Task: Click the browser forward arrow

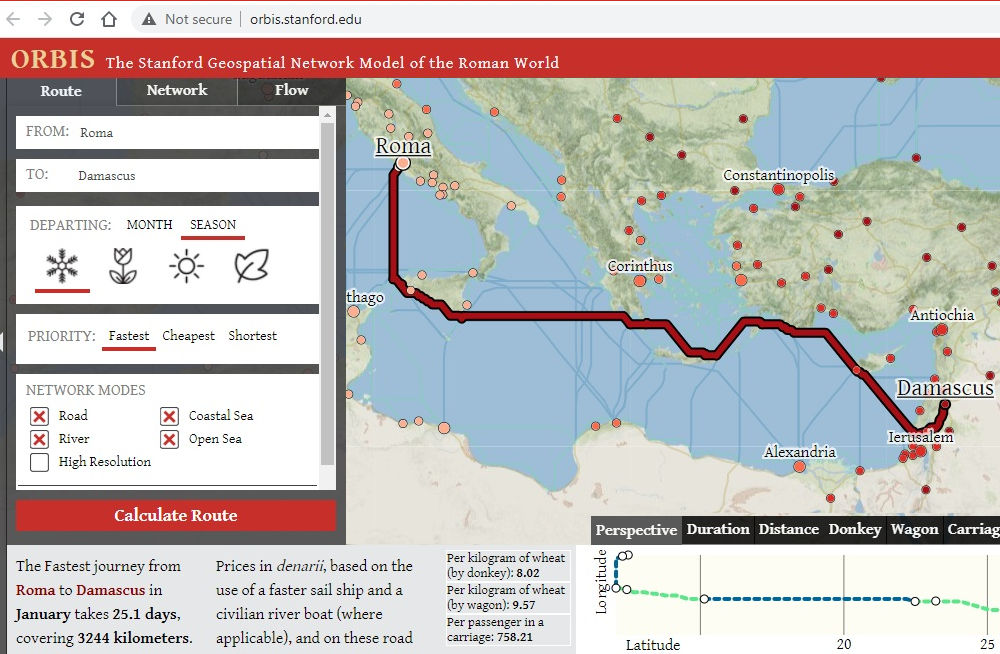Action: [x=45, y=19]
